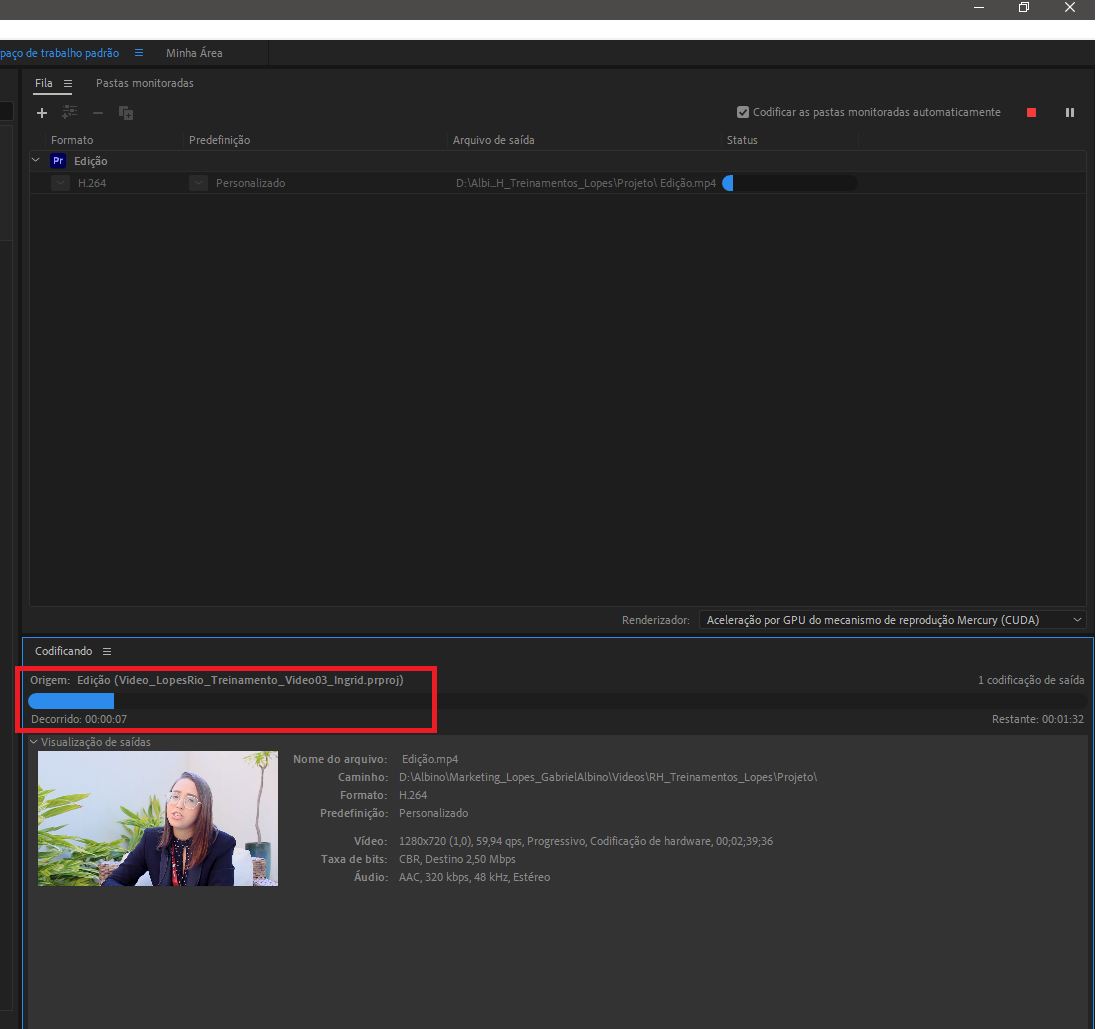Select the Fila tab
Screen dimensions: 1097x1029
(x=42, y=84)
